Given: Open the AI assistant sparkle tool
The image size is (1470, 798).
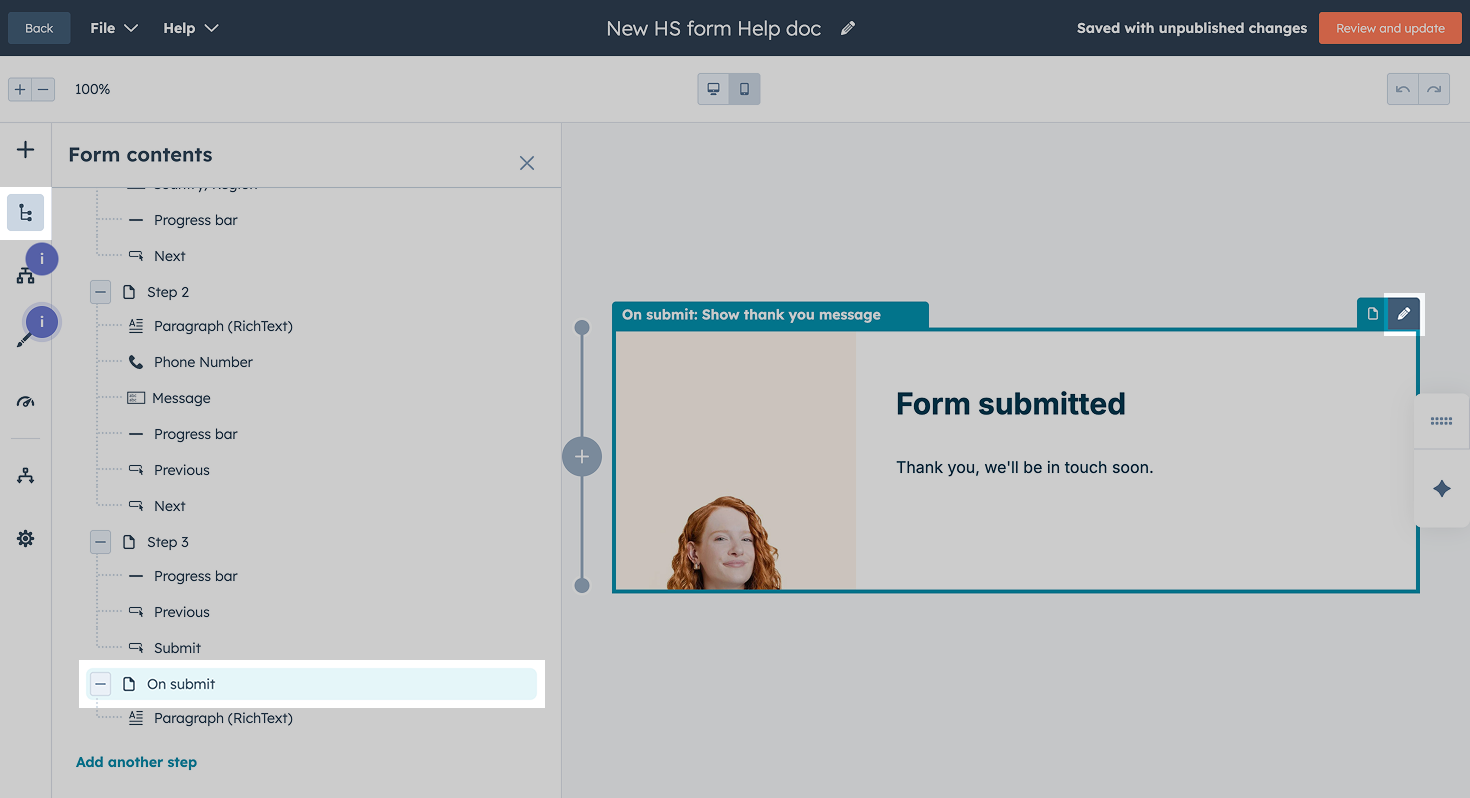Looking at the screenshot, I should tap(1441, 489).
